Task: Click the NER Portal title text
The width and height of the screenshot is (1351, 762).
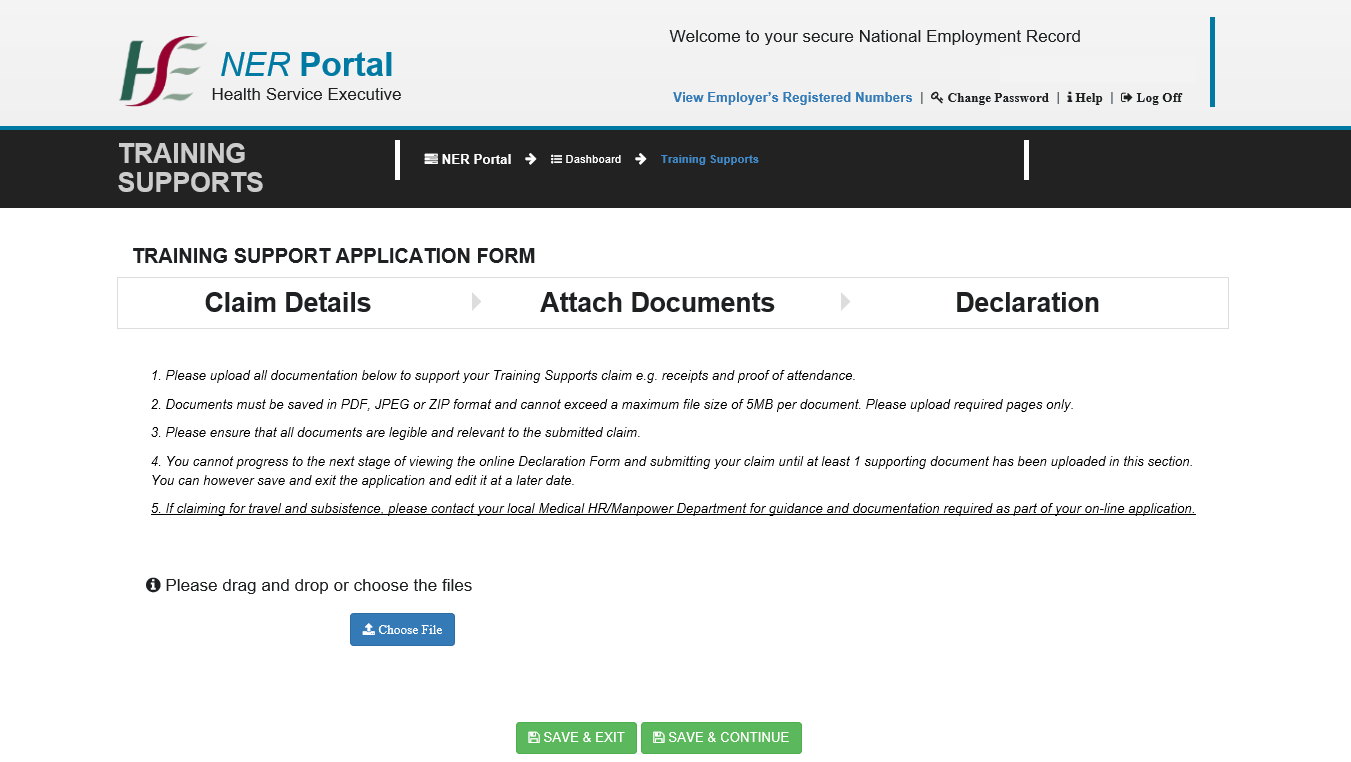Action: [x=306, y=65]
